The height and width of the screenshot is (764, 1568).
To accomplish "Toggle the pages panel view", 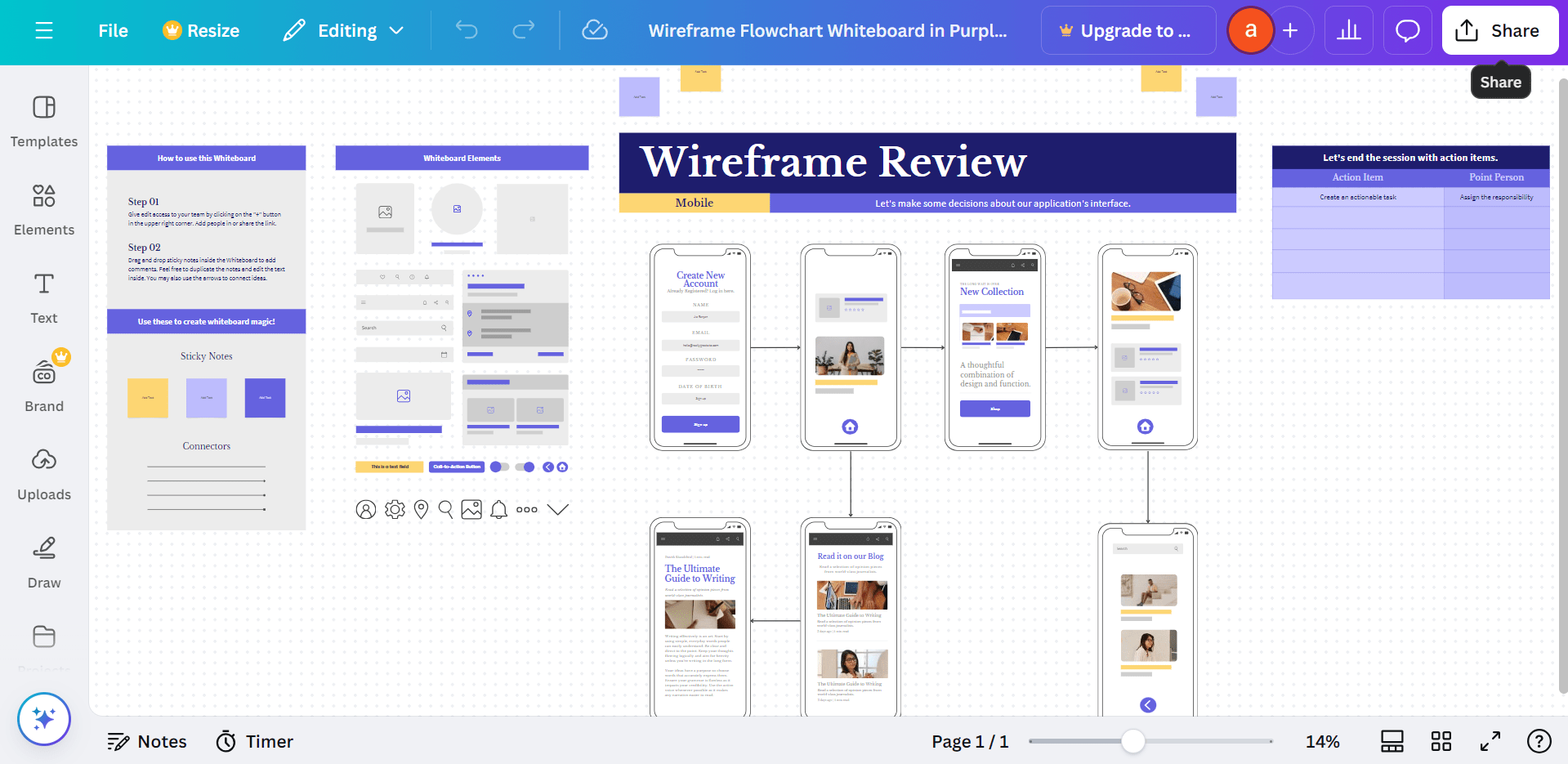I will pyautogui.click(x=1392, y=741).
